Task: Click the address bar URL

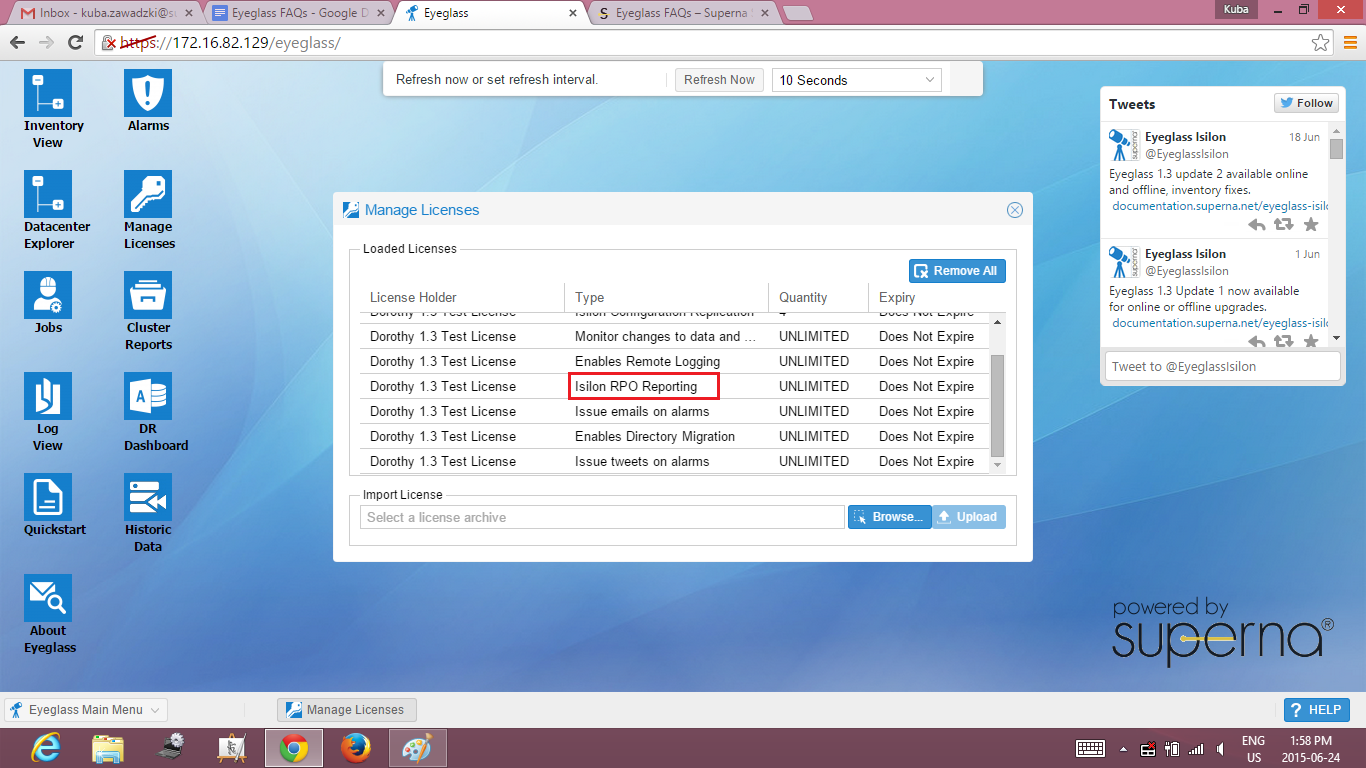Action: tap(231, 43)
